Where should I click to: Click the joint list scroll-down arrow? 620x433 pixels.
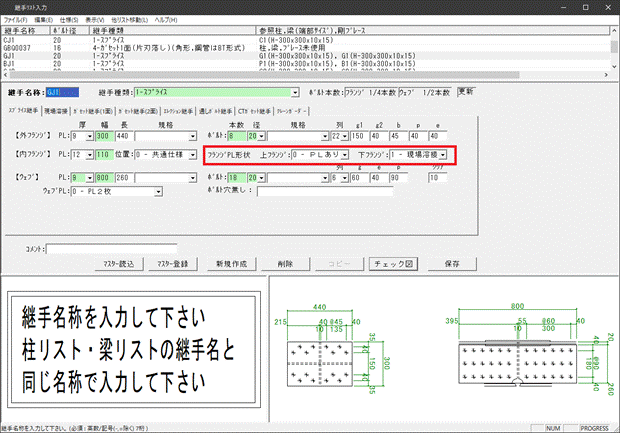[x=614, y=66]
